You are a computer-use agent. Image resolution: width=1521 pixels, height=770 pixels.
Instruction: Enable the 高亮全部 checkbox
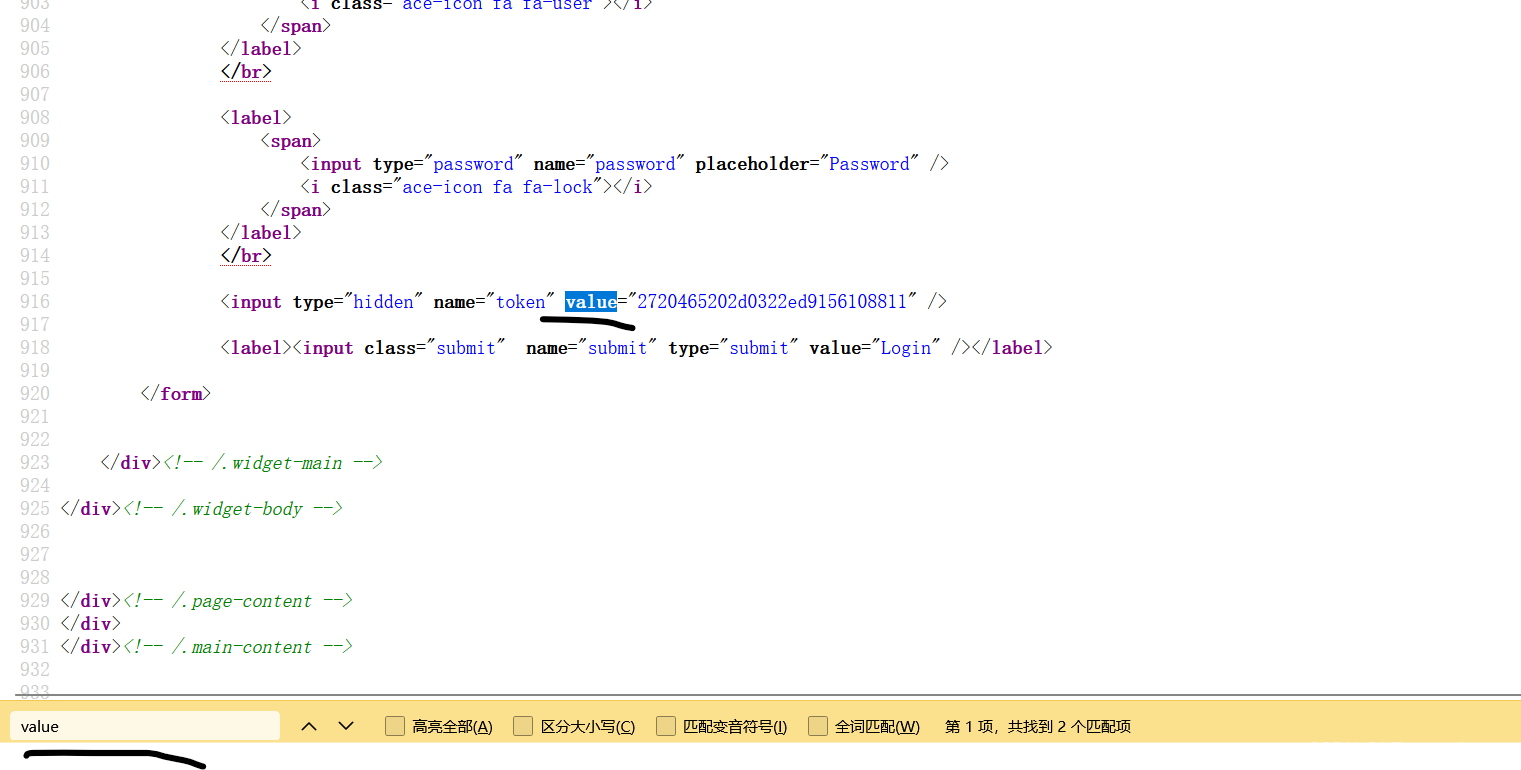pyautogui.click(x=395, y=726)
